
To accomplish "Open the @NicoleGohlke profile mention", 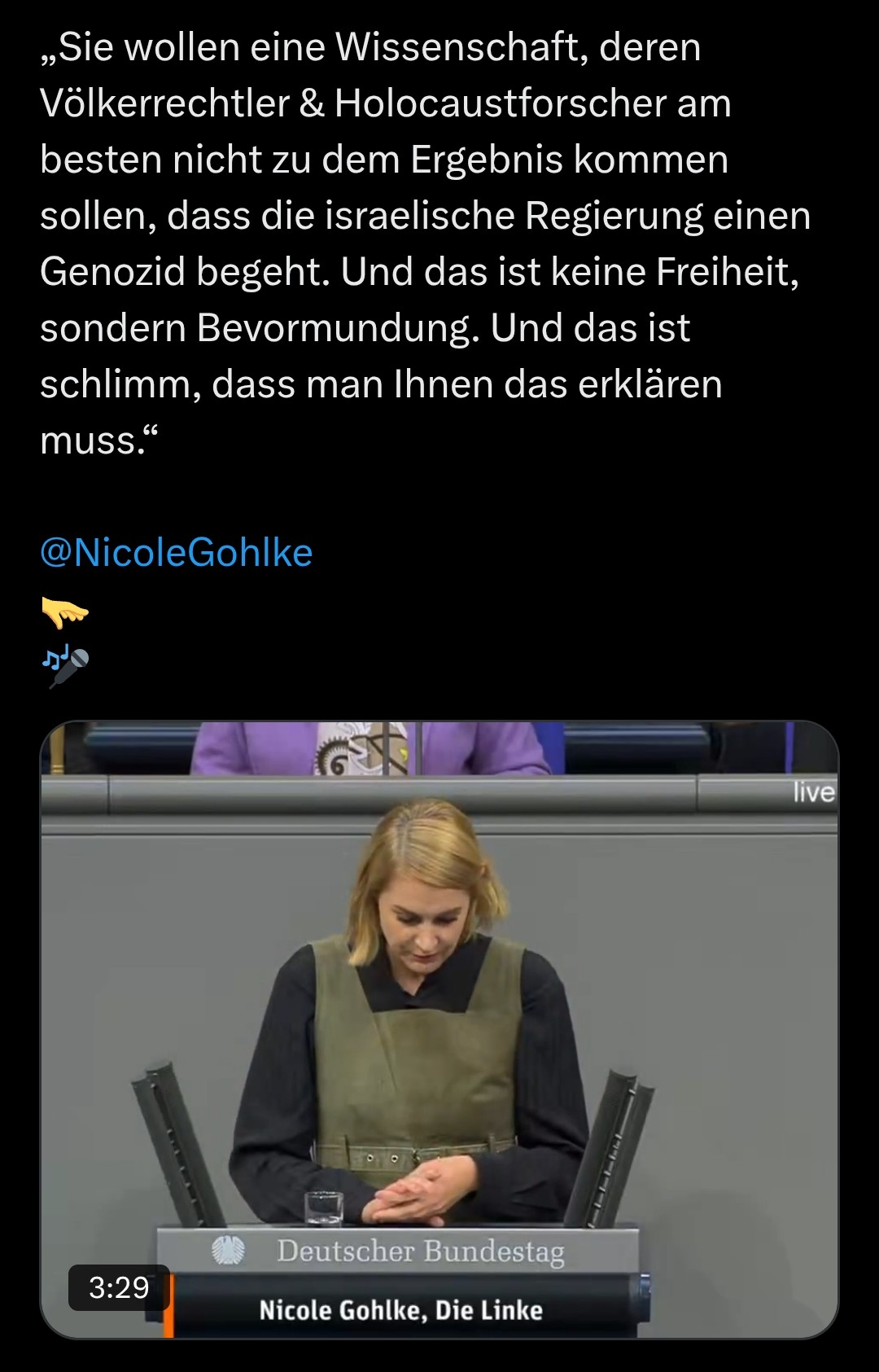I will pos(177,553).
